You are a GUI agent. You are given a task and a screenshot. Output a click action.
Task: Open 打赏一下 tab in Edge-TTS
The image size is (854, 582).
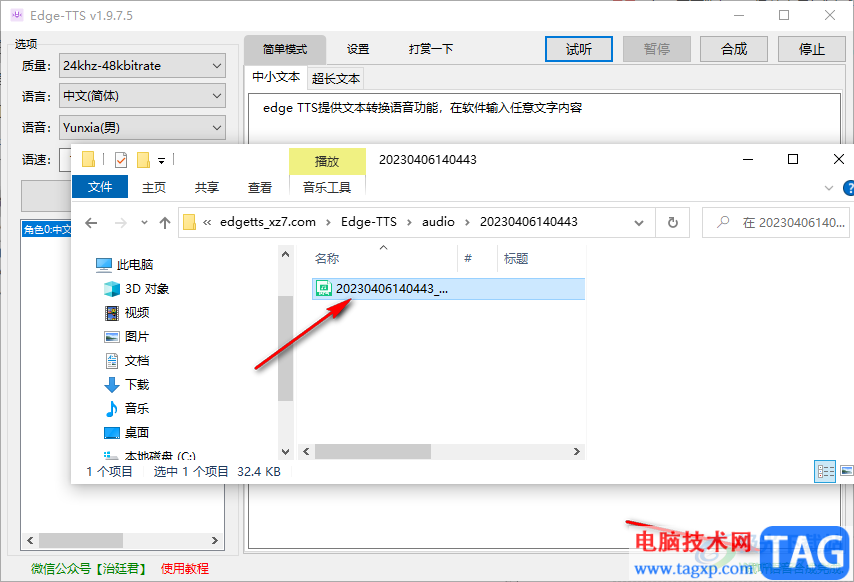tap(431, 50)
